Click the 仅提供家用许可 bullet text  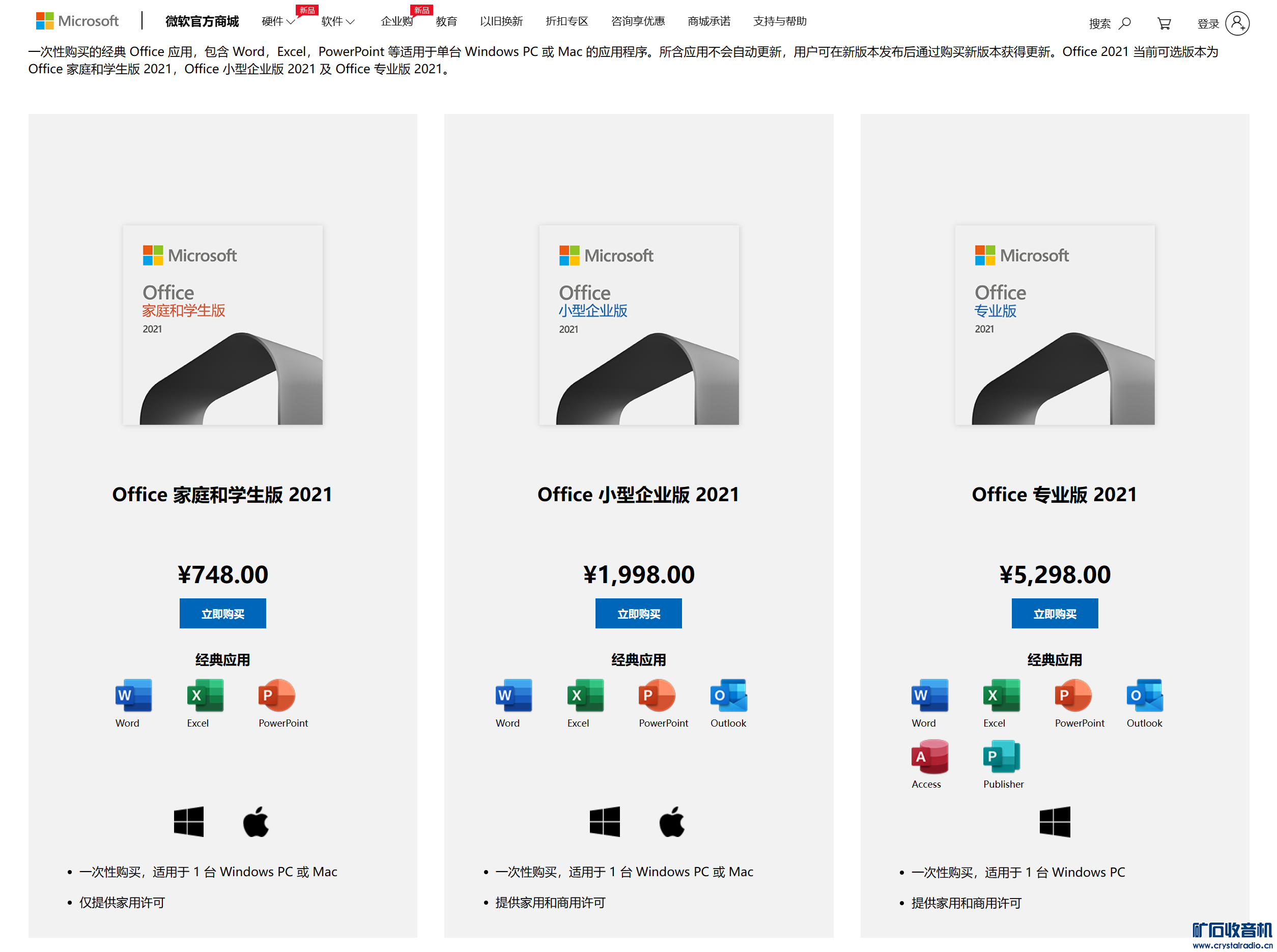click(x=122, y=903)
